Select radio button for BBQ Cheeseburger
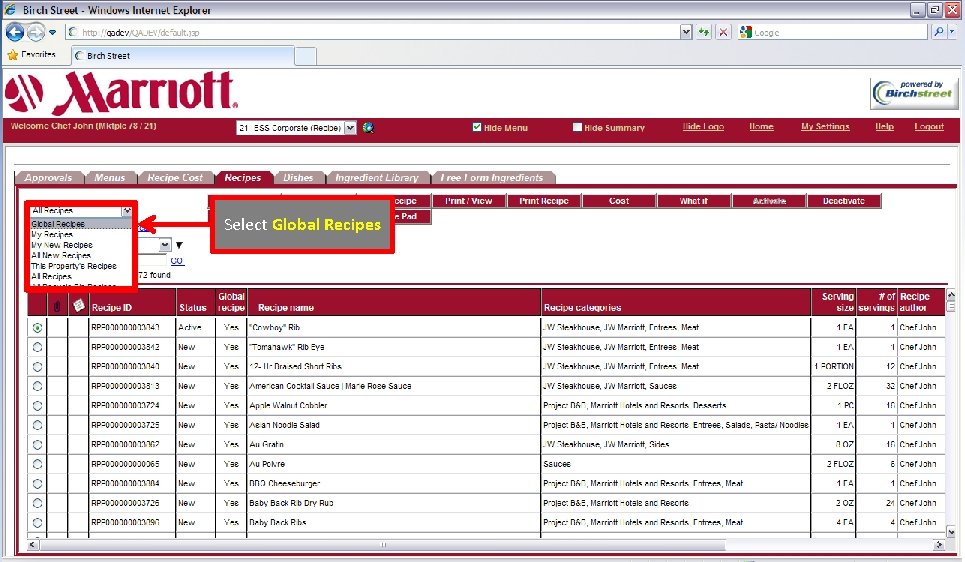Screen dimensions: 965x562 tap(38, 484)
